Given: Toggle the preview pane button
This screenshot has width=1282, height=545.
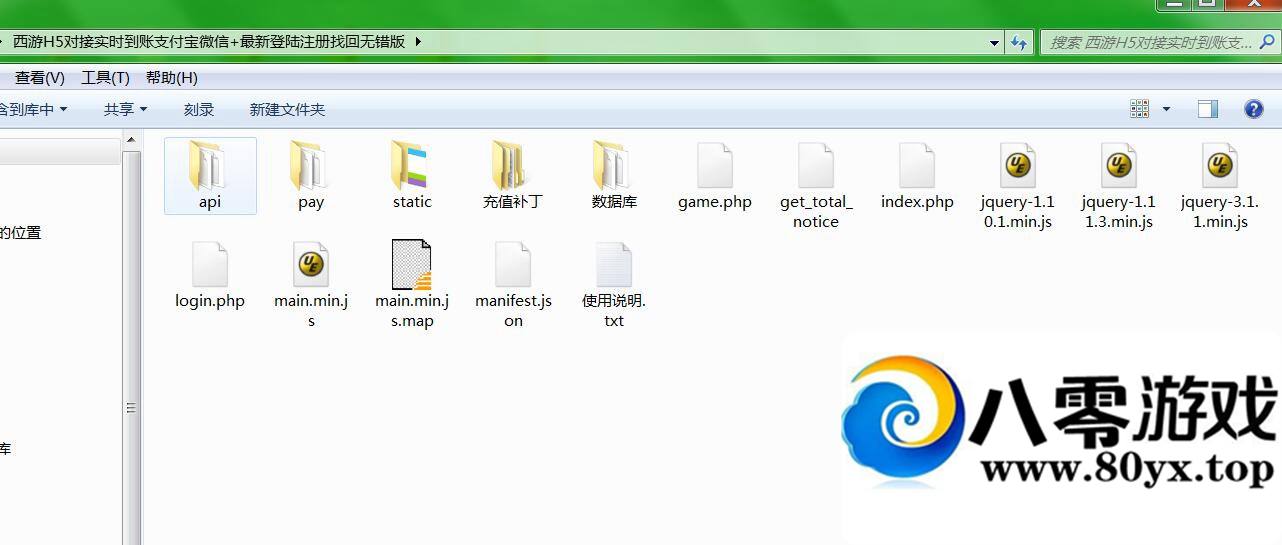Looking at the screenshot, I should click(x=1208, y=109).
